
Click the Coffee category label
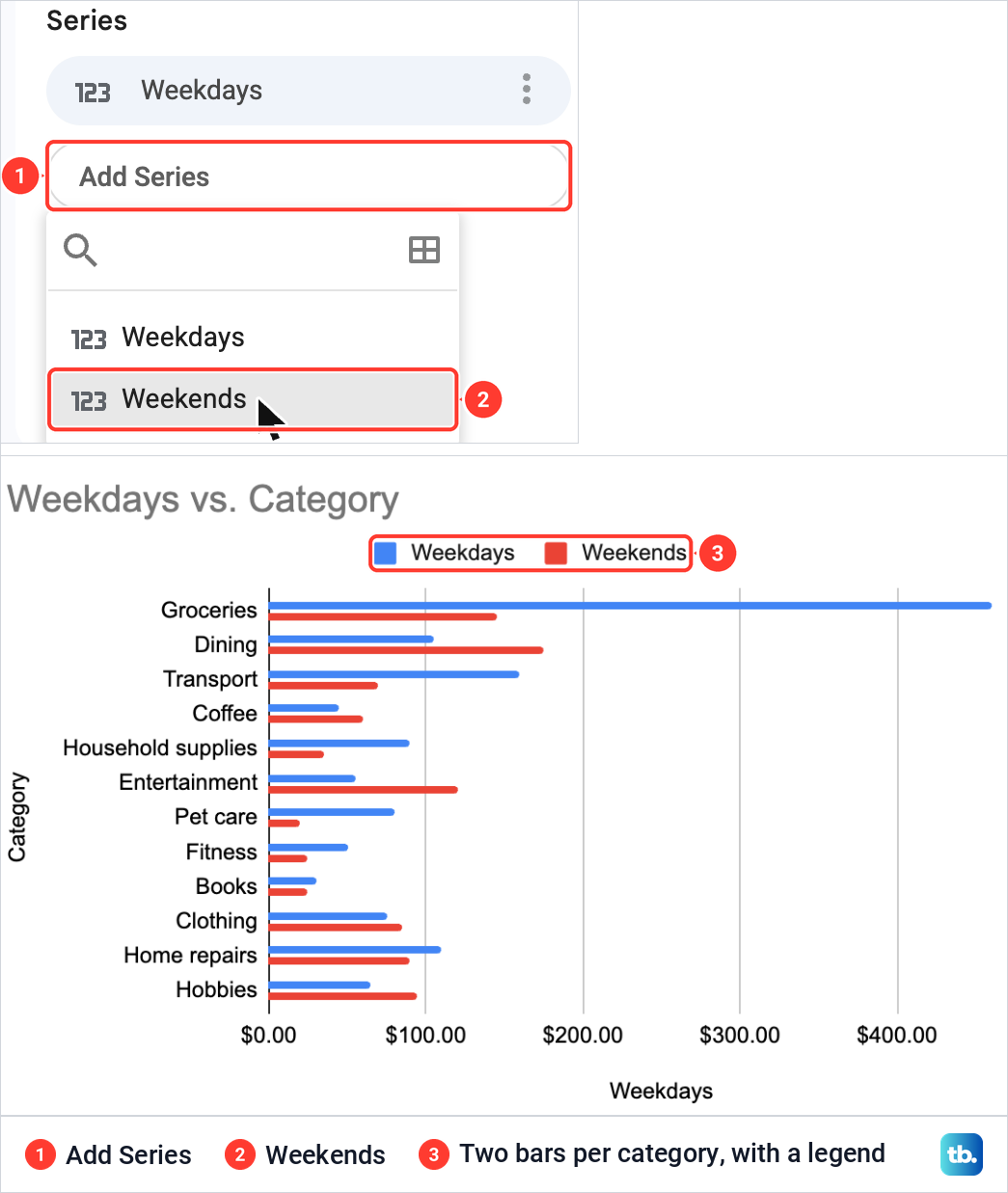click(225, 714)
